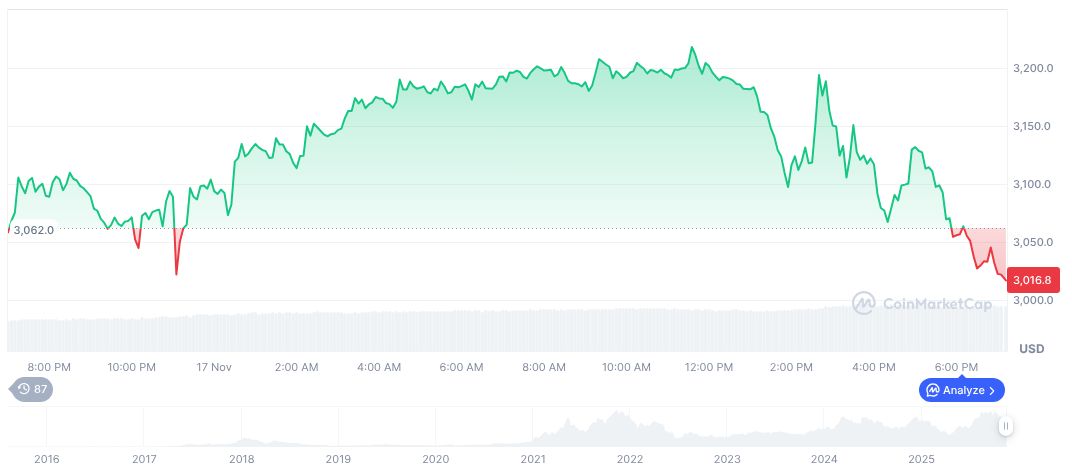Click the 2021 year on the timeline navigator
Viewport: 1072px width, 470px height.
[533, 459]
